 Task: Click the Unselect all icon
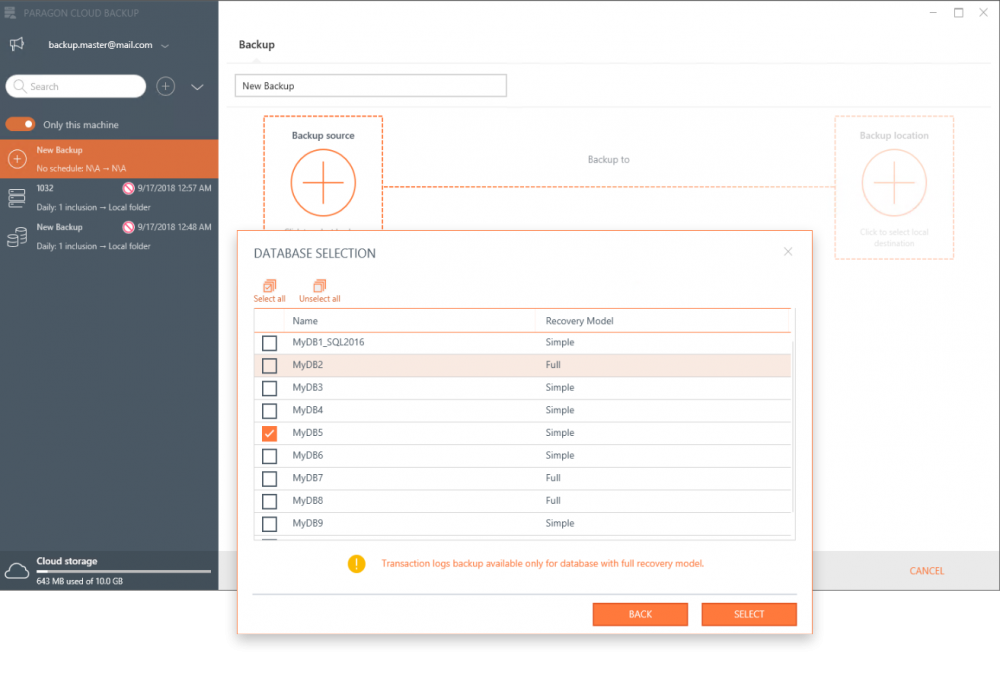[x=318, y=287]
